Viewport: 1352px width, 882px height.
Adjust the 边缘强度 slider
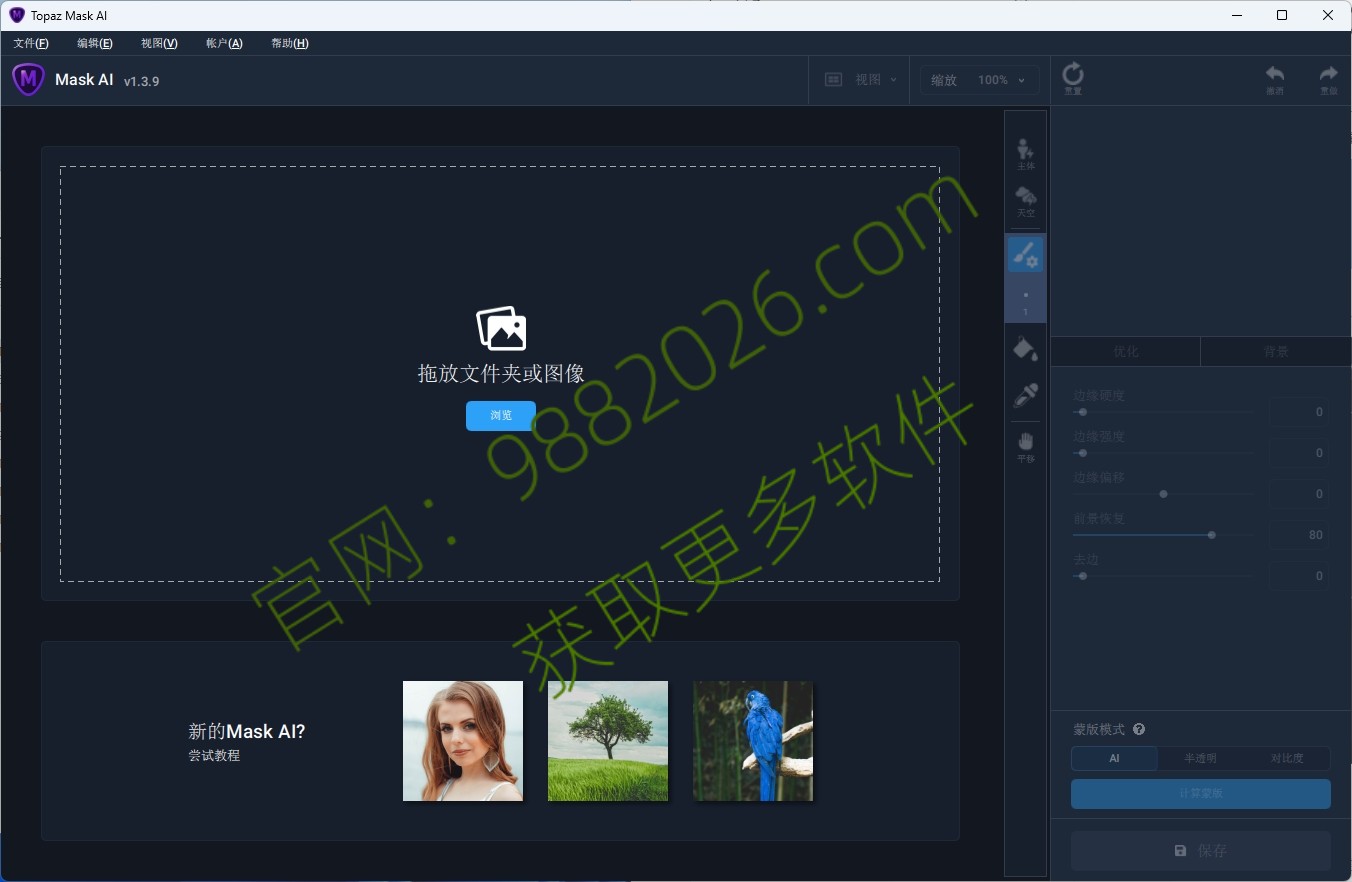[x=1163, y=453]
